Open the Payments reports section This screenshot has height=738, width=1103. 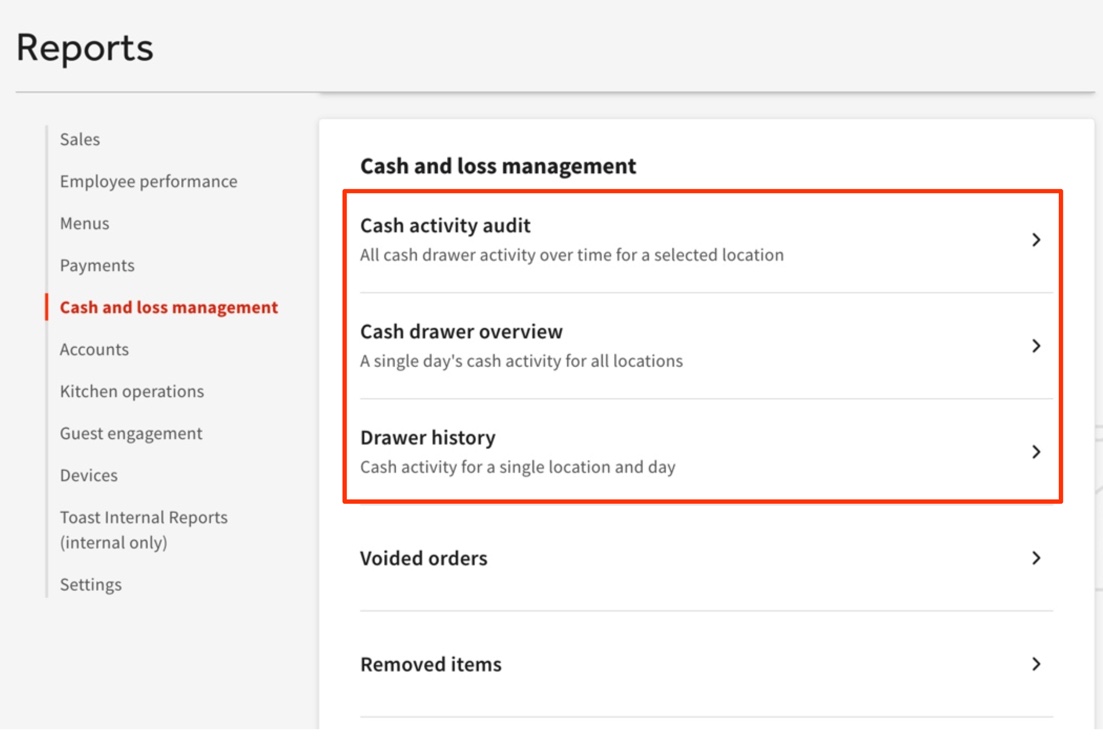click(96, 265)
